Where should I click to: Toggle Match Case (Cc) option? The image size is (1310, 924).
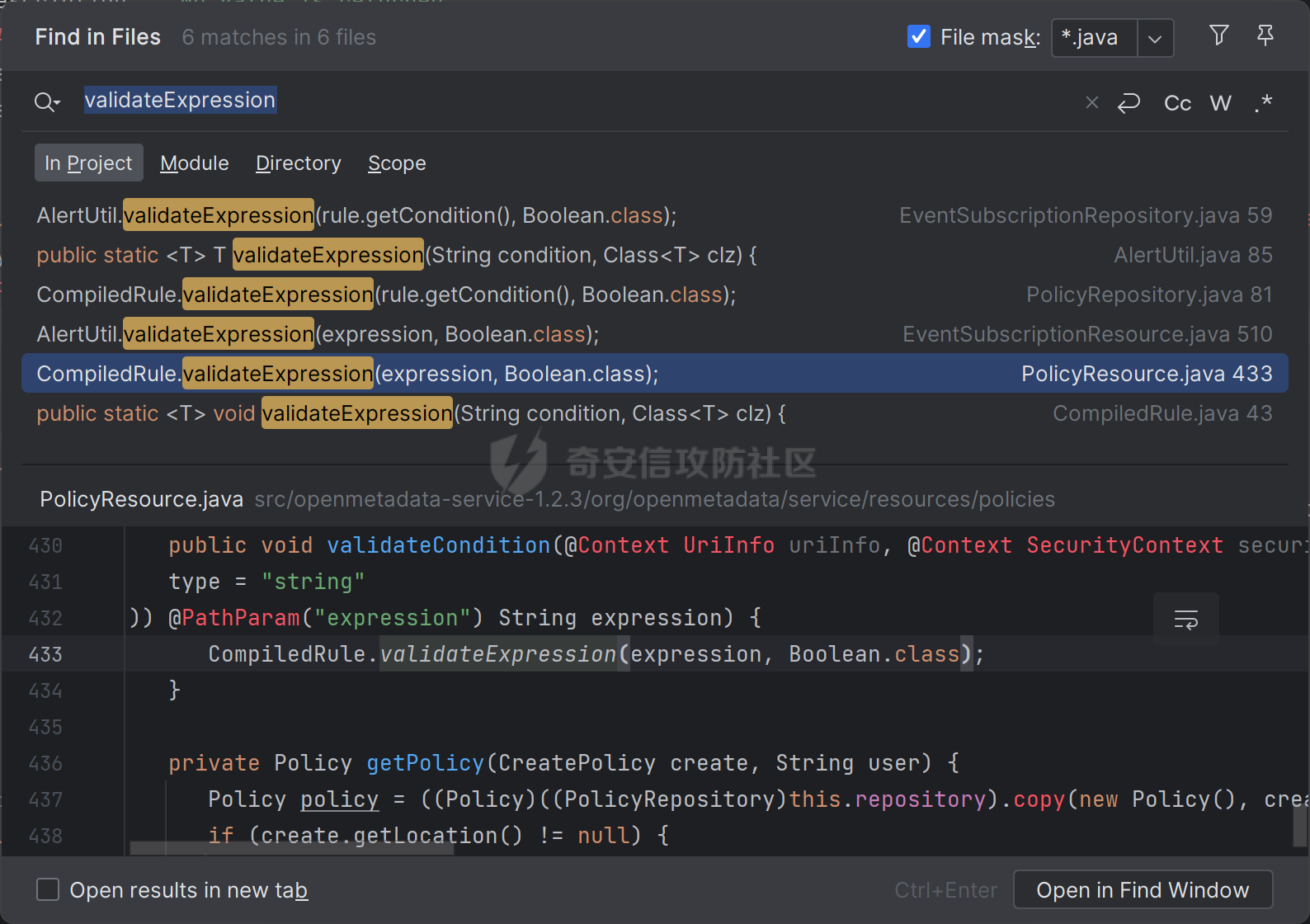coord(1177,103)
